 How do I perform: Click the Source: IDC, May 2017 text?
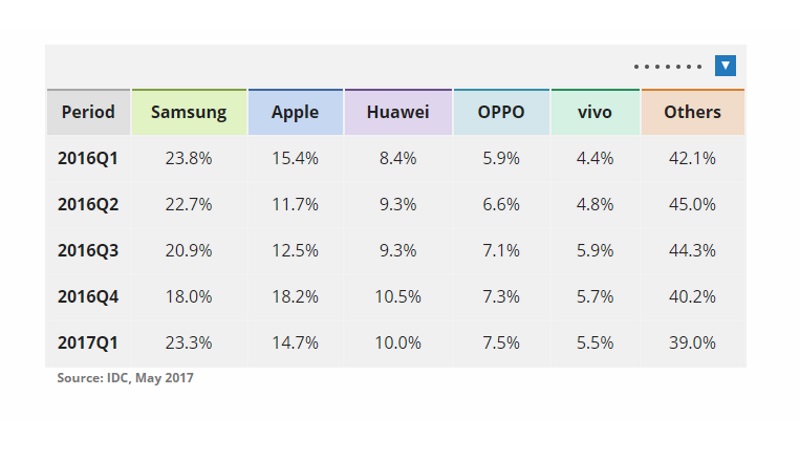pyautogui.click(x=126, y=378)
